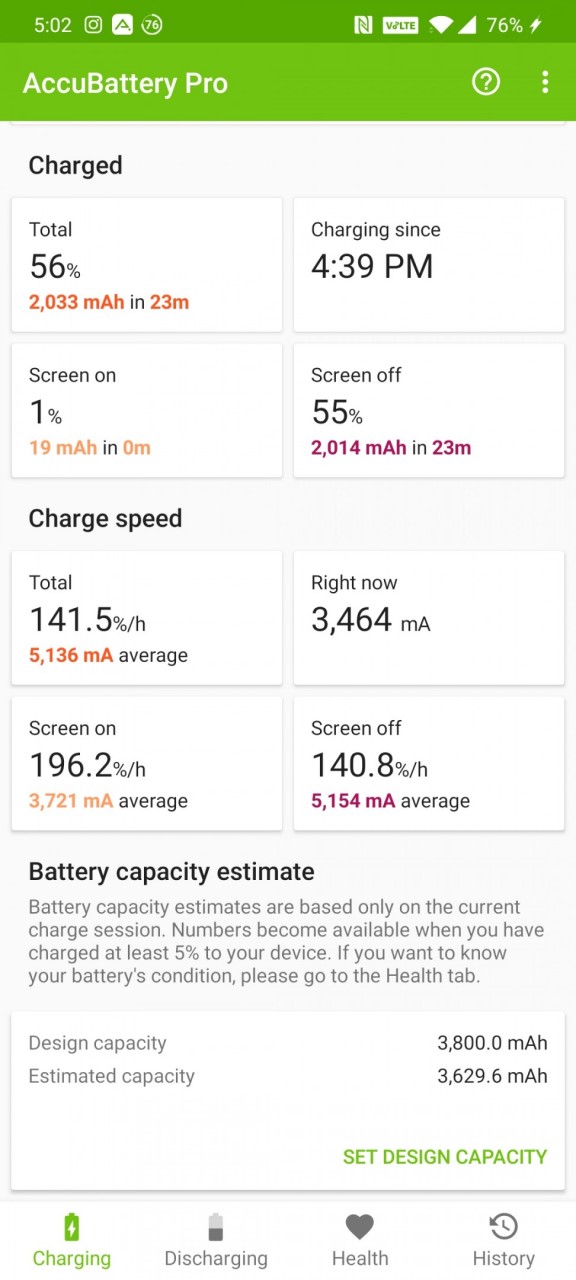Tap the Discharging battery icon
Screen dimensions: 576x1280
[216, 1226]
